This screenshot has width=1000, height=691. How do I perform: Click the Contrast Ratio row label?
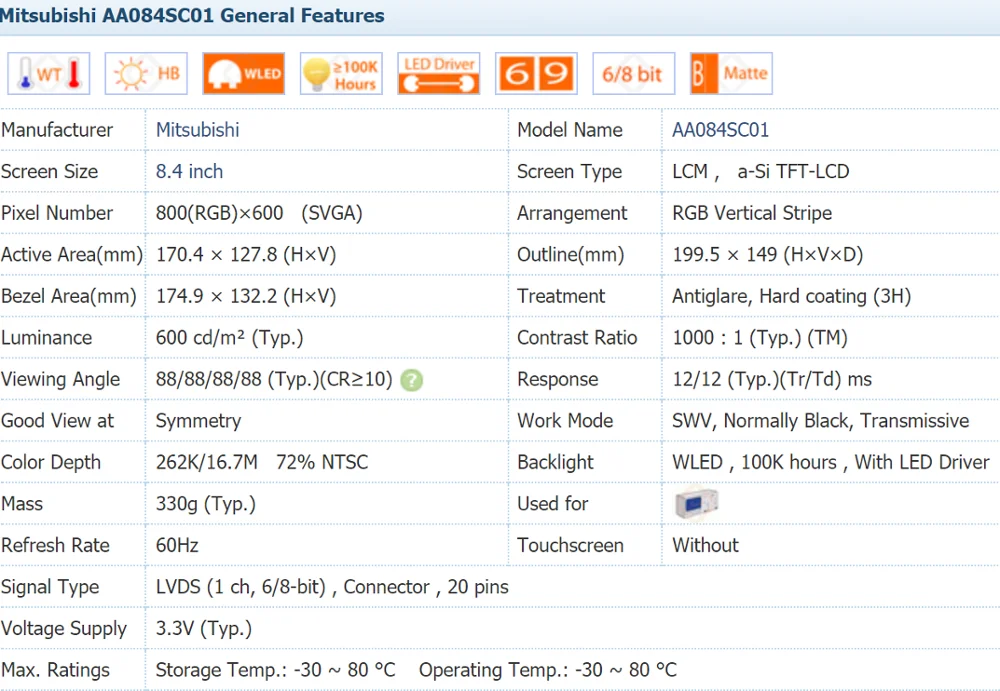pos(577,338)
